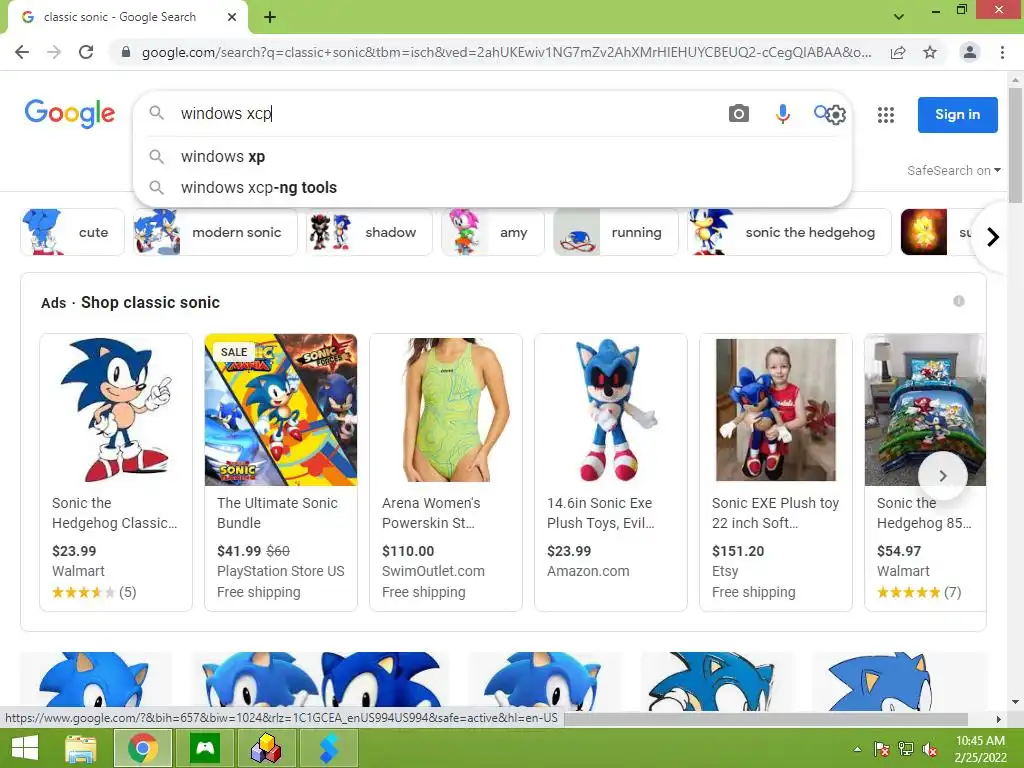This screenshot has width=1024, height=768.
Task: Click the muted volume tray icon
Action: [x=930, y=749]
